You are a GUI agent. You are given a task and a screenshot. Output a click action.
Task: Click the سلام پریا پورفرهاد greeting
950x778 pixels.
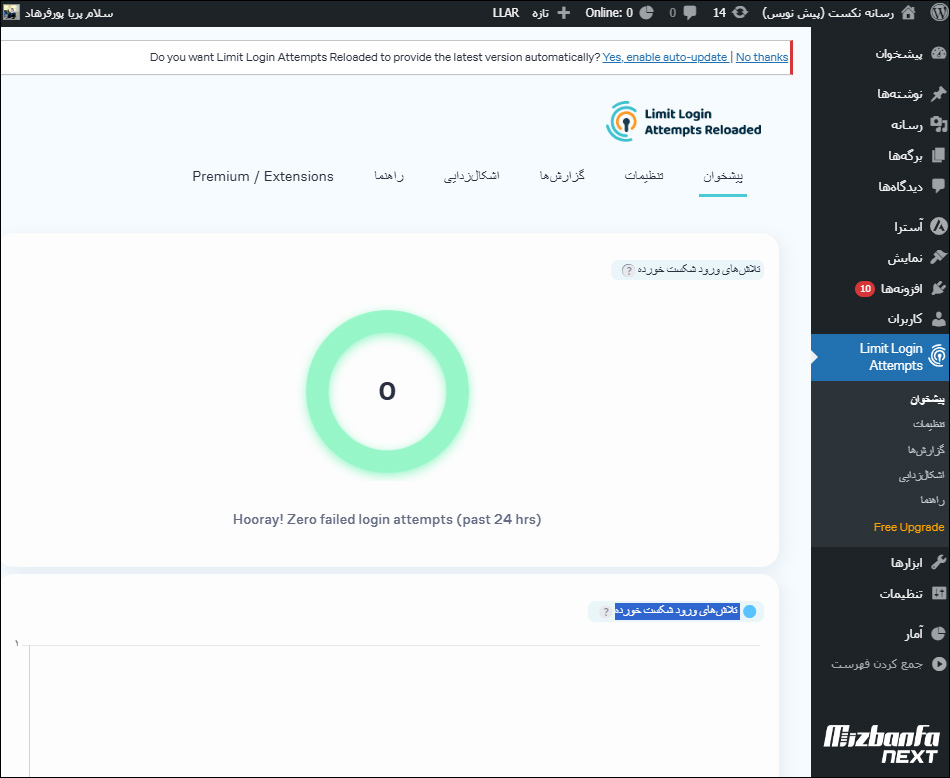click(x=69, y=13)
